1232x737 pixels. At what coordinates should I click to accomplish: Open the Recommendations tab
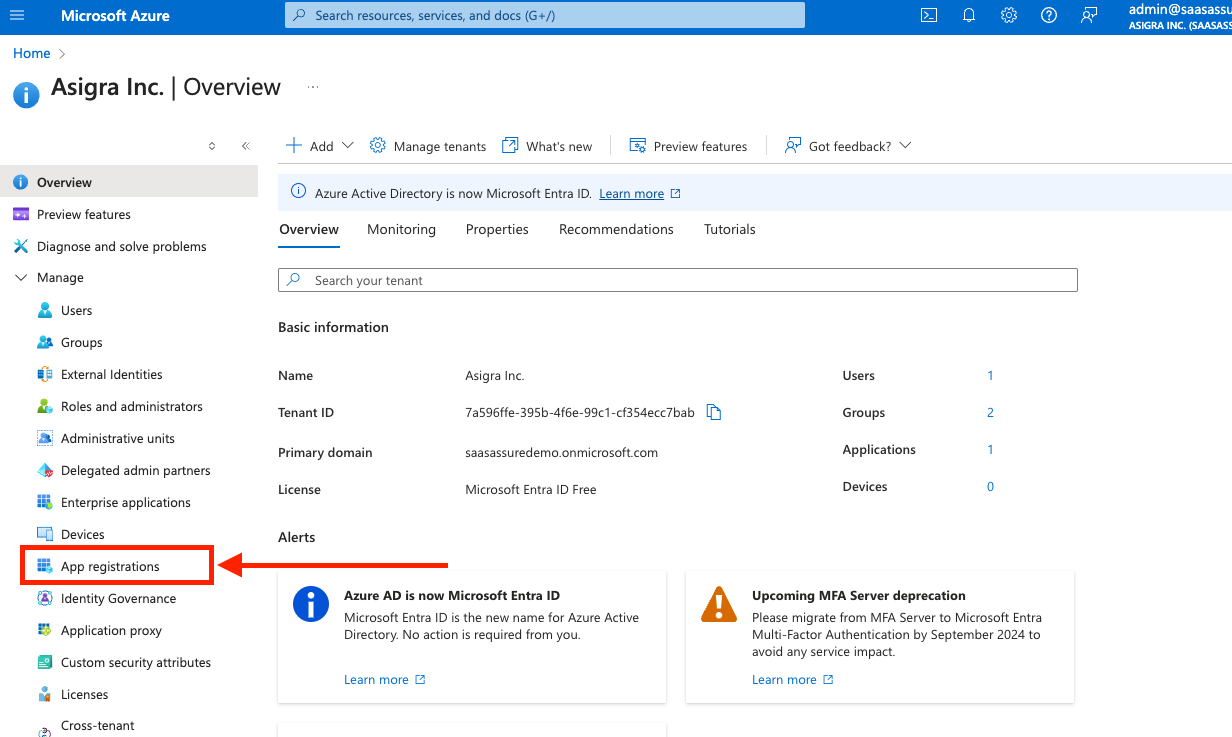[616, 229]
